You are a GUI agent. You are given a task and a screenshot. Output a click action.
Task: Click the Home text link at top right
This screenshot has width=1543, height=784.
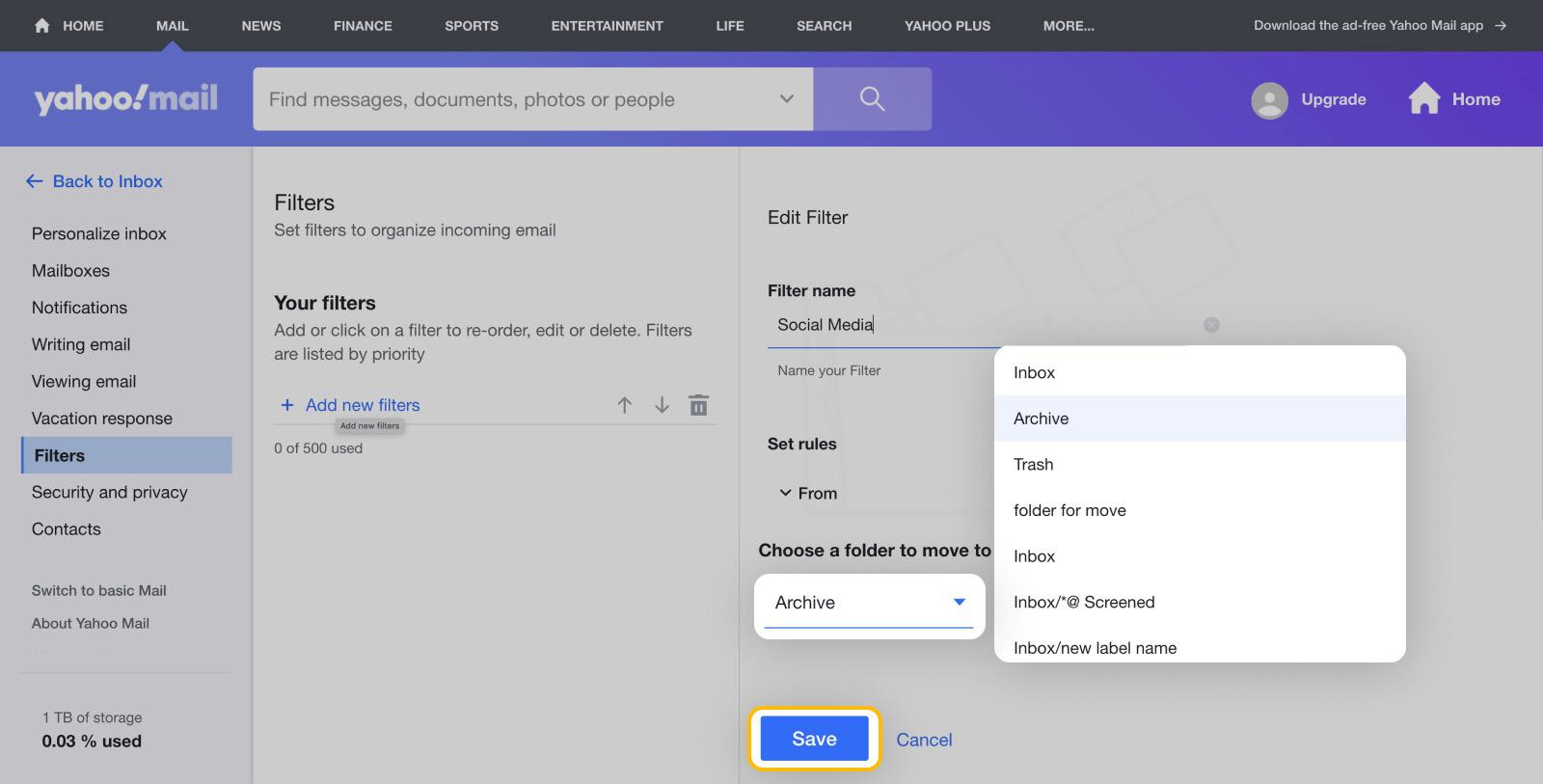[x=1475, y=99]
